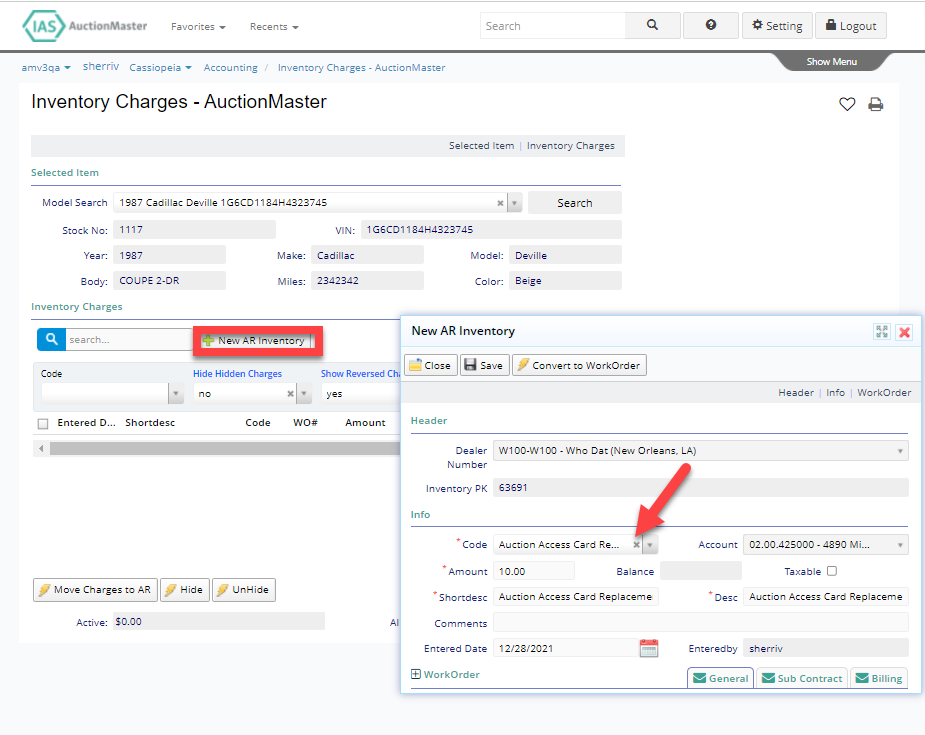Screen dimensions: 925x735
Task: Jump to WorkOrder section link in dialog
Action: tap(884, 392)
